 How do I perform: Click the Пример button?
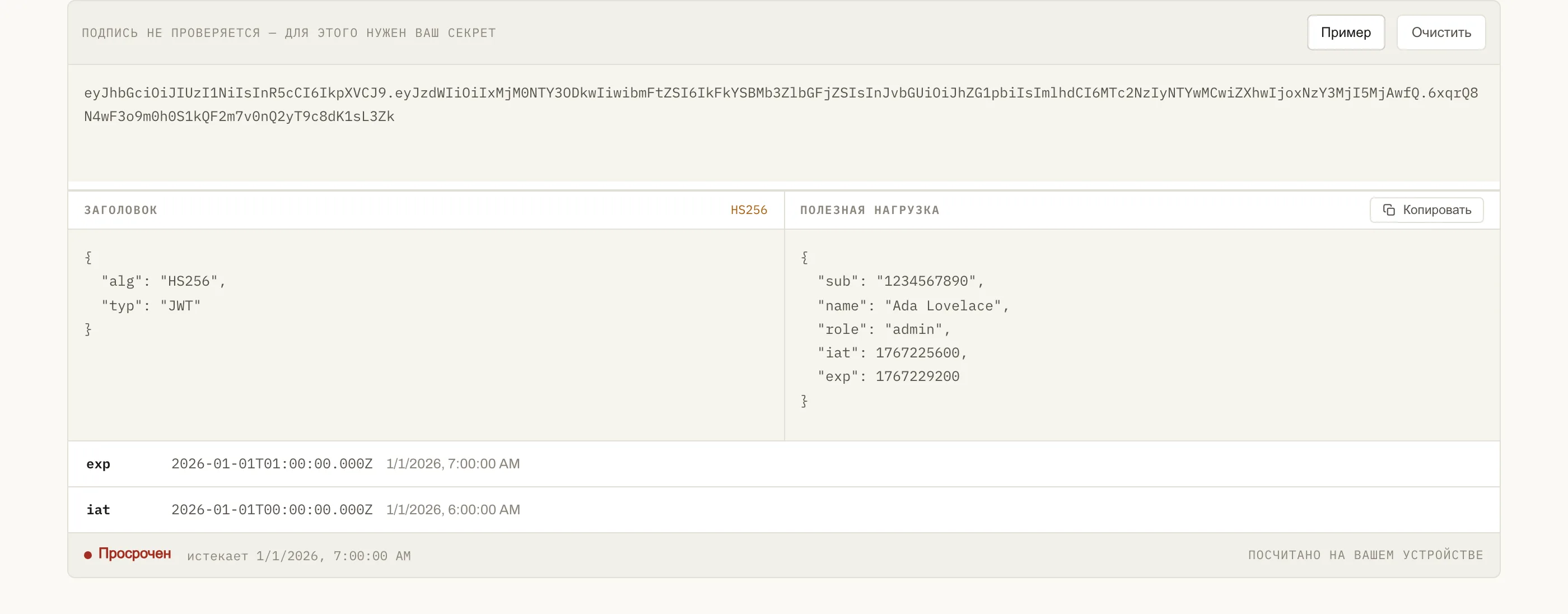[x=1345, y=32]
